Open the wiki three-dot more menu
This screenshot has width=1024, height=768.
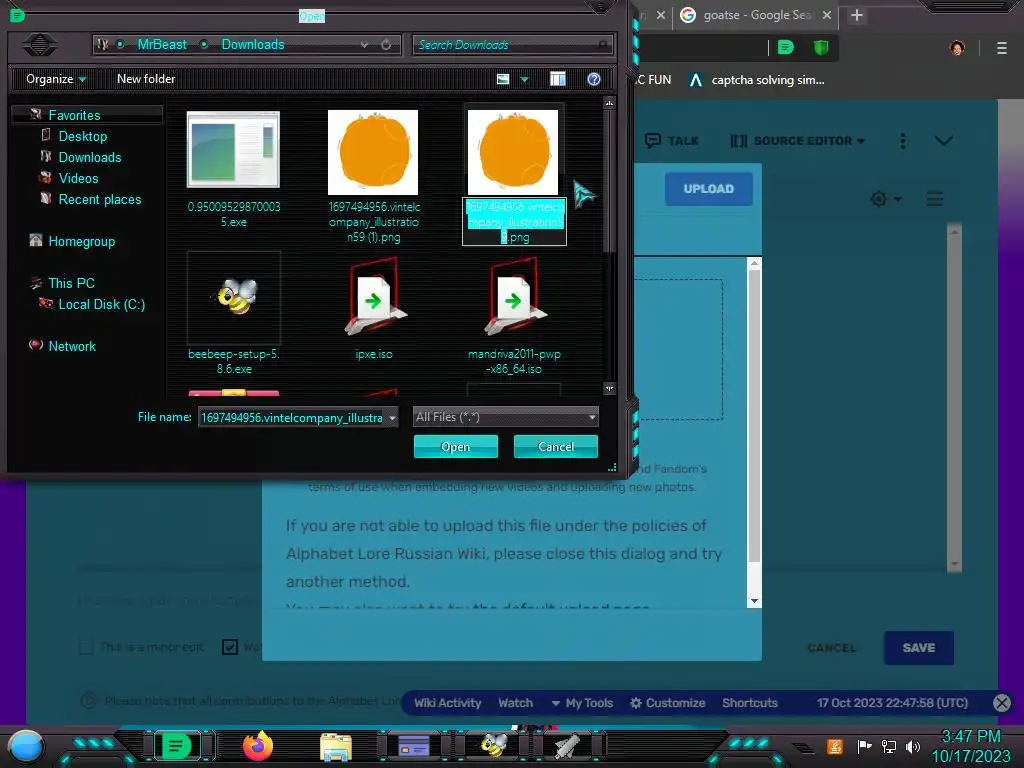(x=903, y=140)
